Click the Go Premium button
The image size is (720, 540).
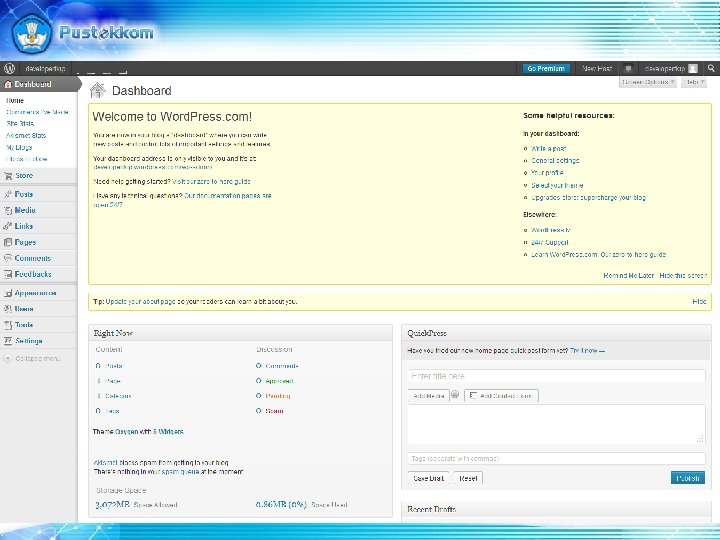coord(546,68)
